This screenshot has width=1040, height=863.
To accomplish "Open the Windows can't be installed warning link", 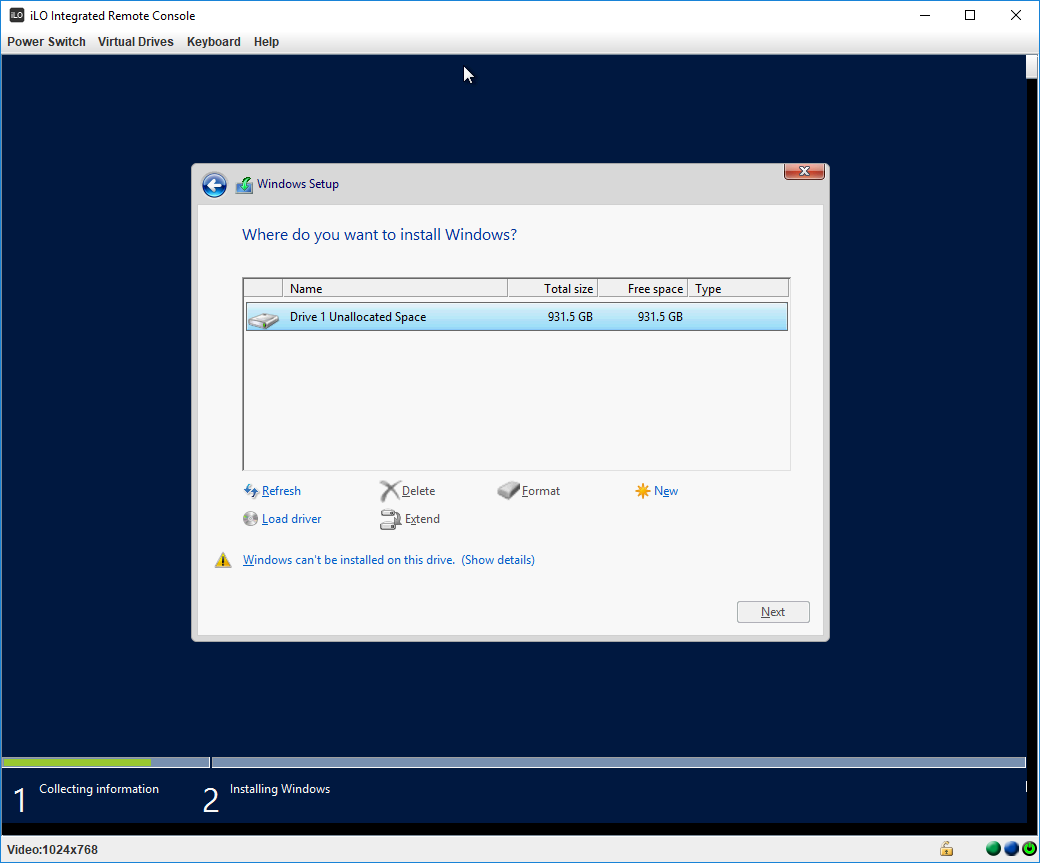I will click(349, 560).
